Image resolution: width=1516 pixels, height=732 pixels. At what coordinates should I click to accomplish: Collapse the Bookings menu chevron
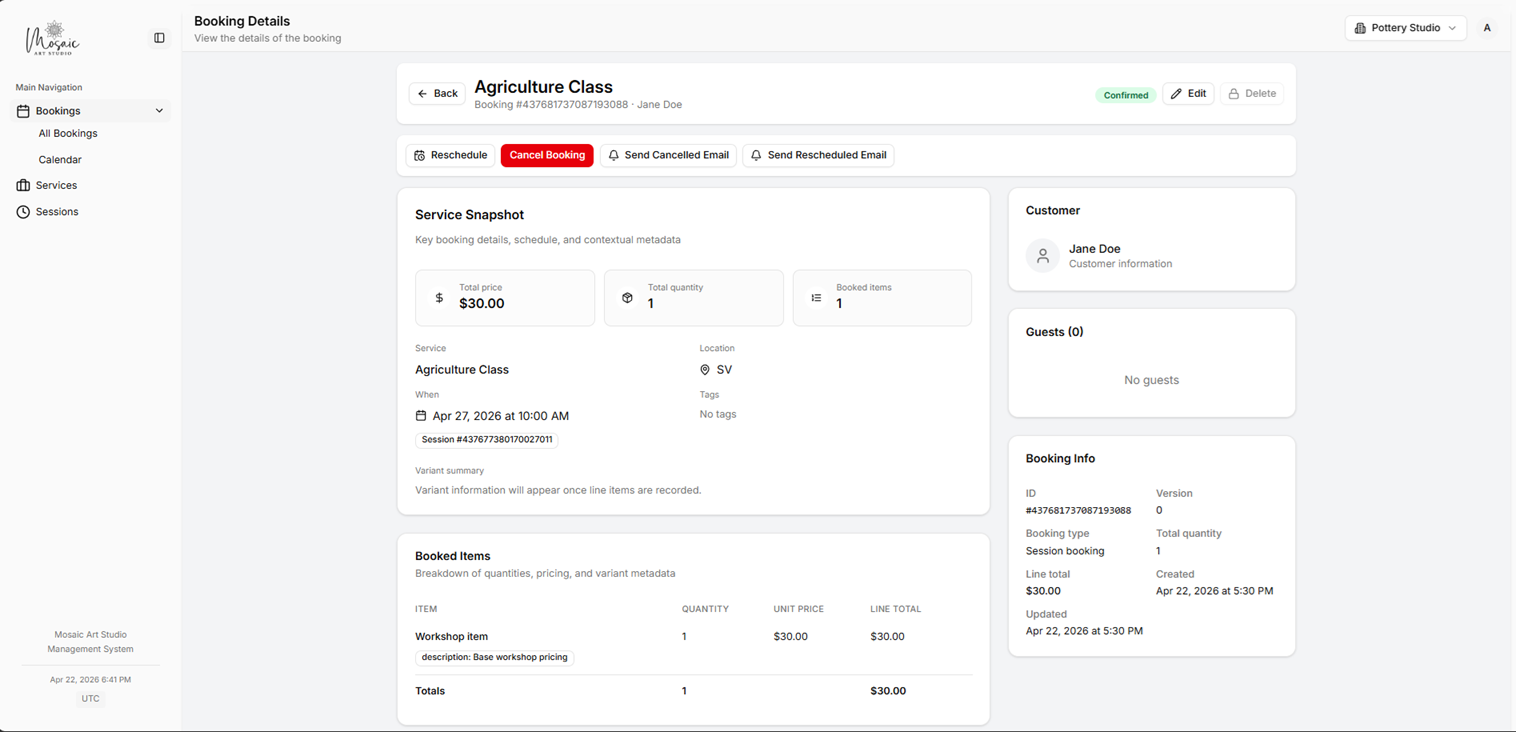tap(159, 111)
